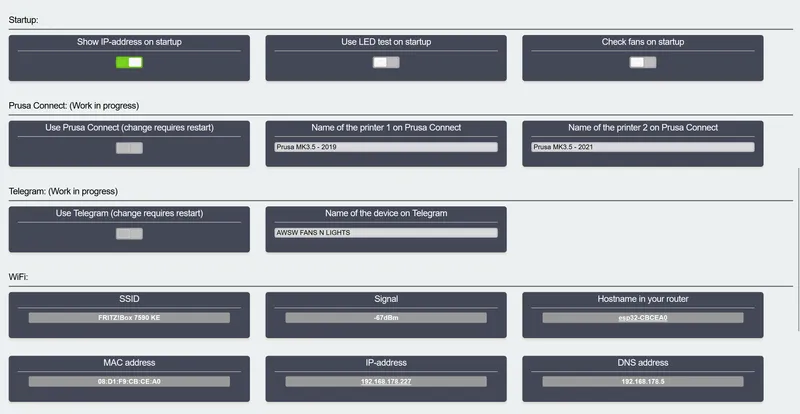Select MAC address value 08:D1:F9:CB:CE:A0
This screenshot has height=414, width=800.
click(x=129, y=382)
